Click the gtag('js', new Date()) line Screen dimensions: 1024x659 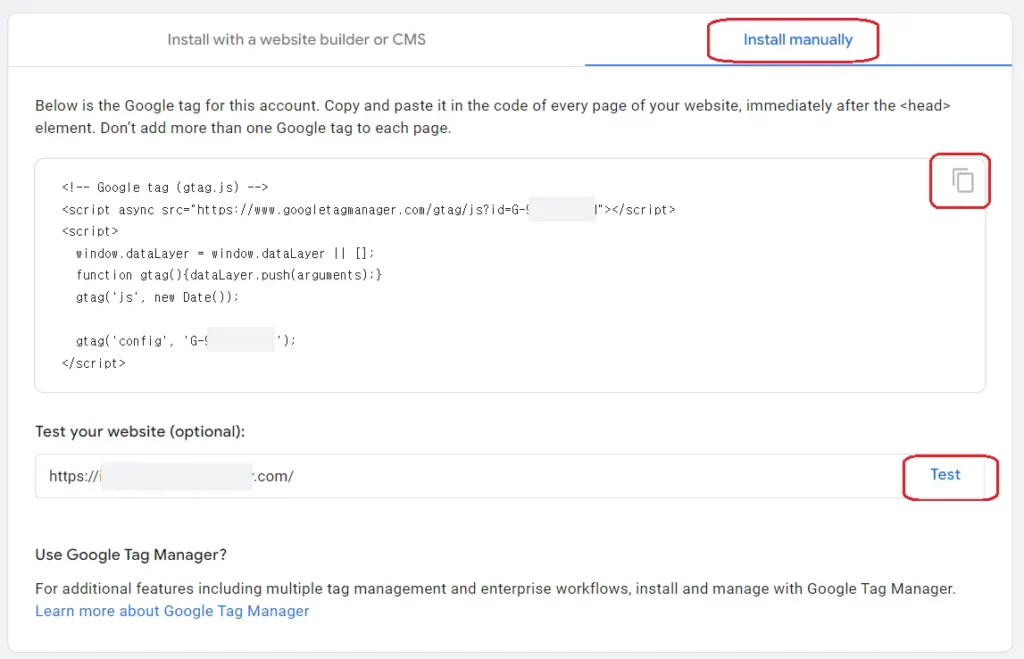pyautogui.click(x=157, y=297)
